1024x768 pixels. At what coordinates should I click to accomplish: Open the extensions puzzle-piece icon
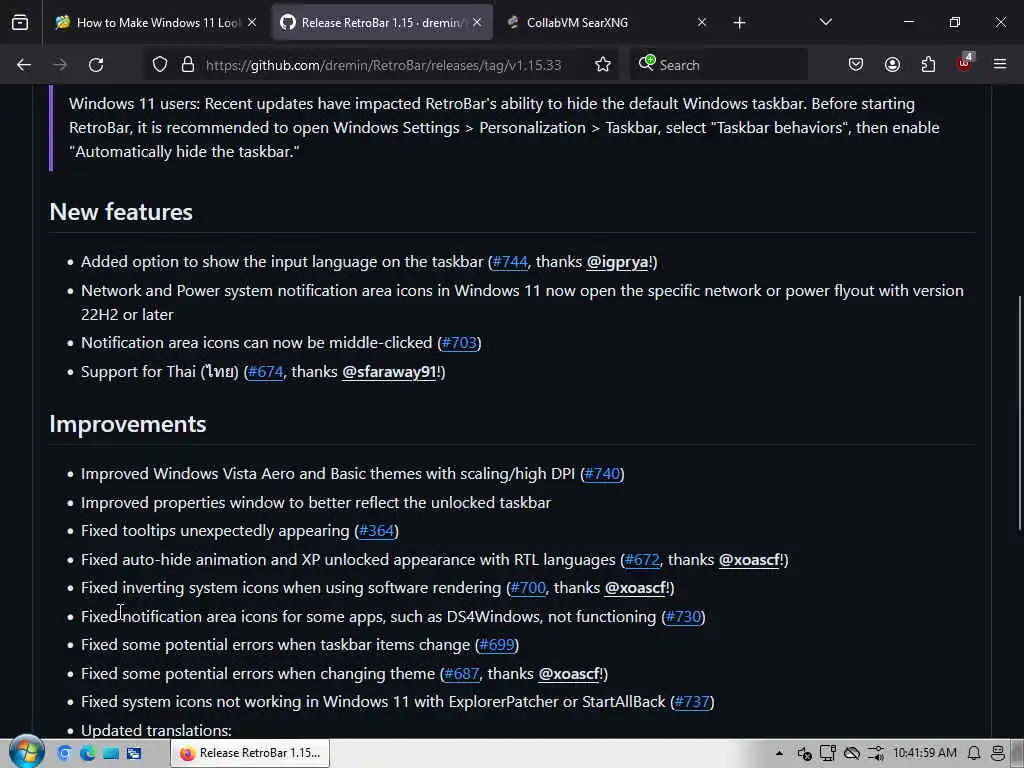pyautogui.click(x=928, y=65)
